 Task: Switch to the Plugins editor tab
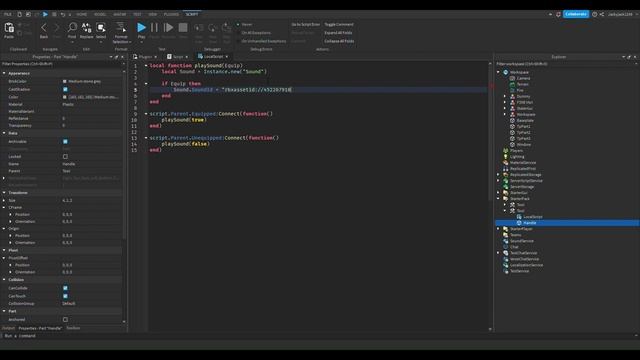145,57
